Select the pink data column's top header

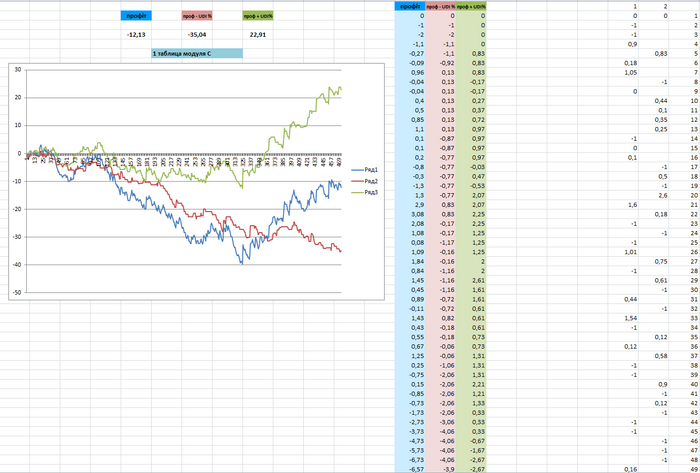(x=440, y=6)
